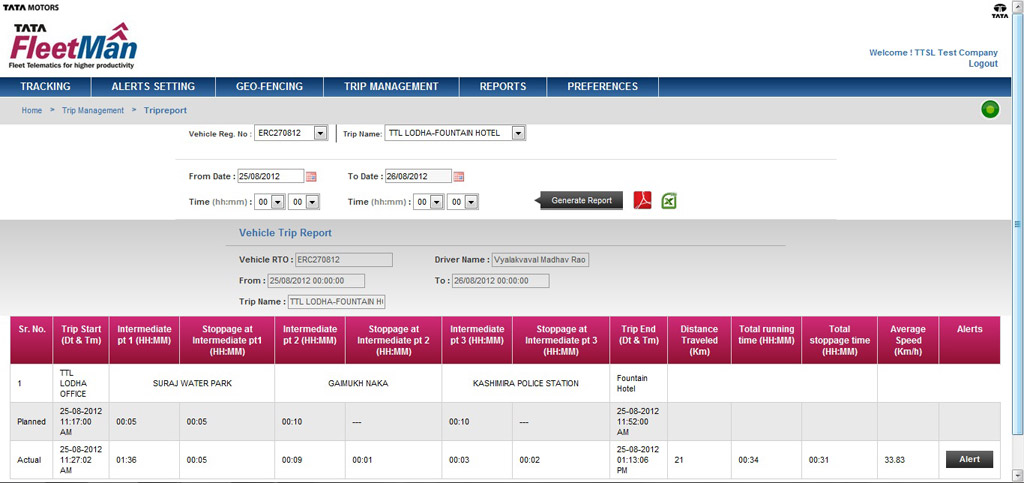Screen dimensions: 1024x483
Task: Go to Trip Management breadcrumb link
Action: tap(93, 111)
